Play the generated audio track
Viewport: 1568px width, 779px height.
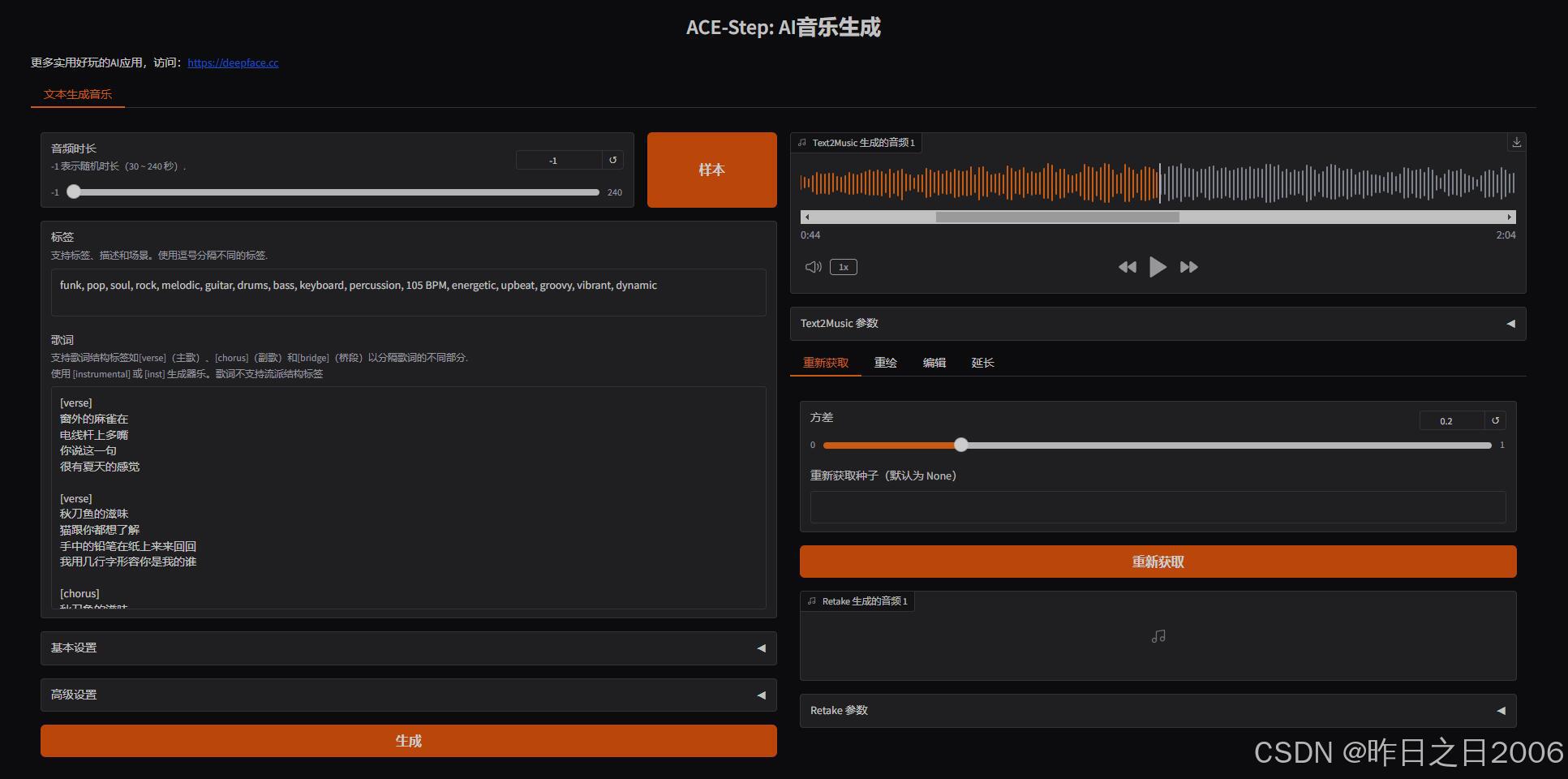(x=1158, y=267)
